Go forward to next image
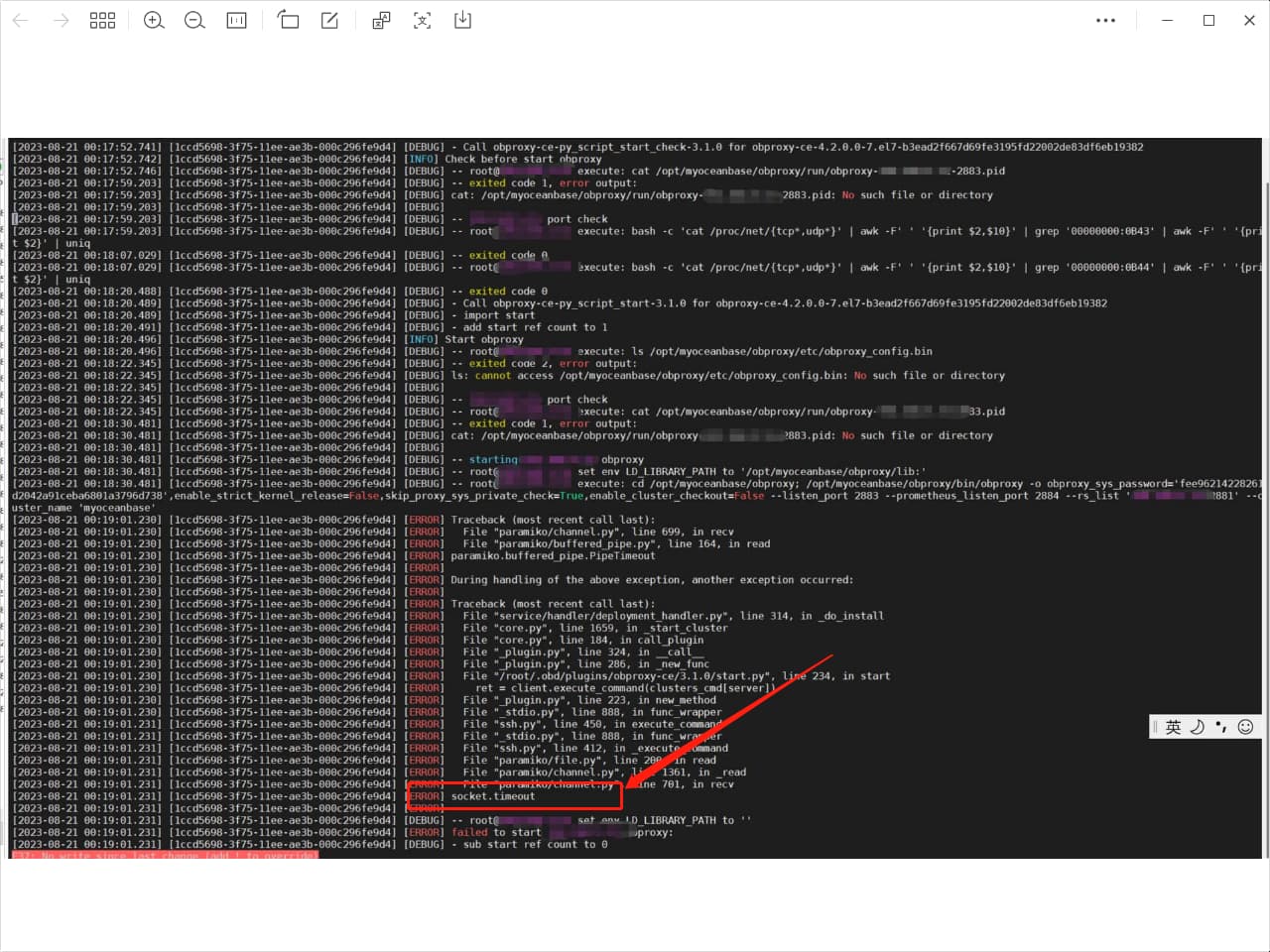This screenshot has width=1270, height=952. point(62,20)
